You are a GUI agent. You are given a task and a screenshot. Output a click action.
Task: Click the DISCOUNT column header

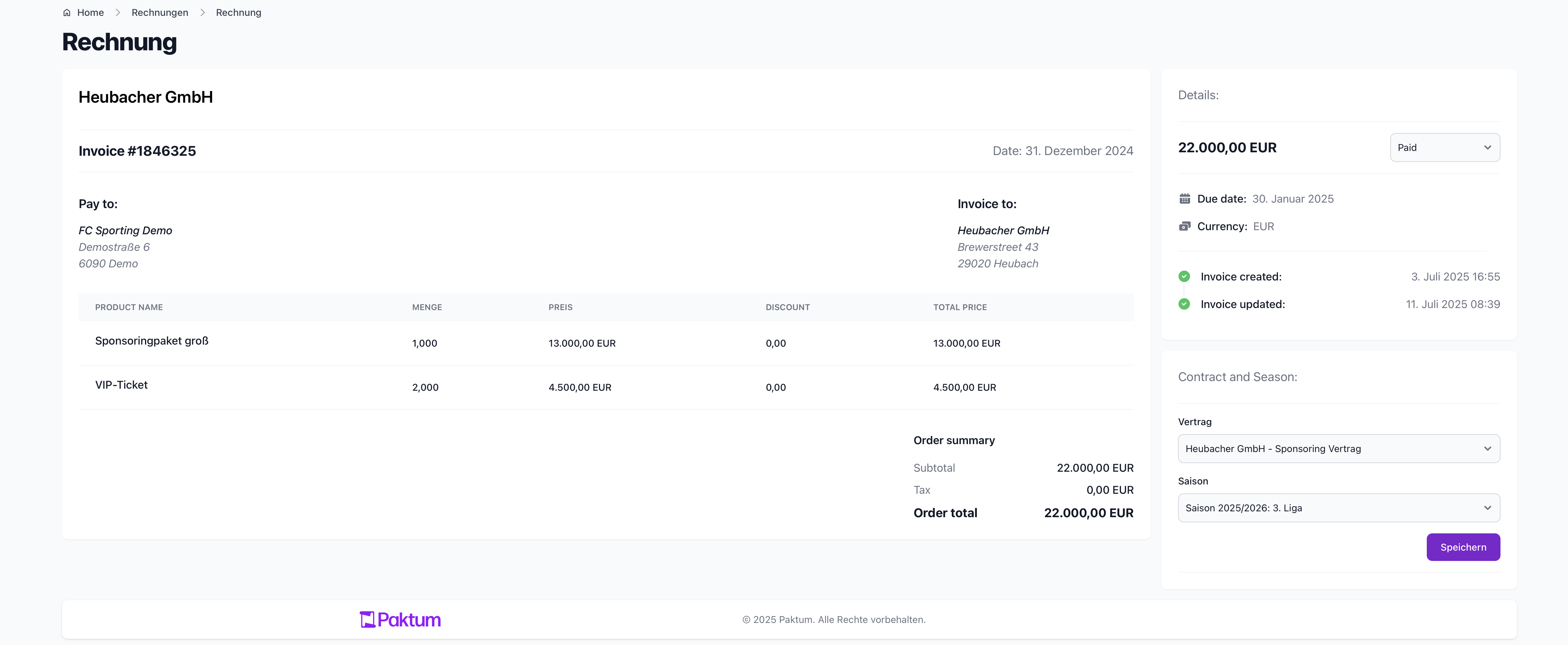[x=788, y=307]
